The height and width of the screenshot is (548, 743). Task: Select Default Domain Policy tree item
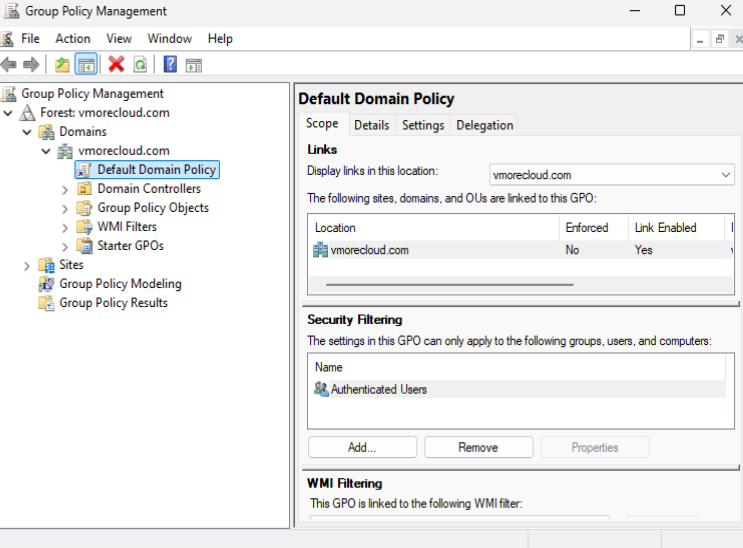147,170
